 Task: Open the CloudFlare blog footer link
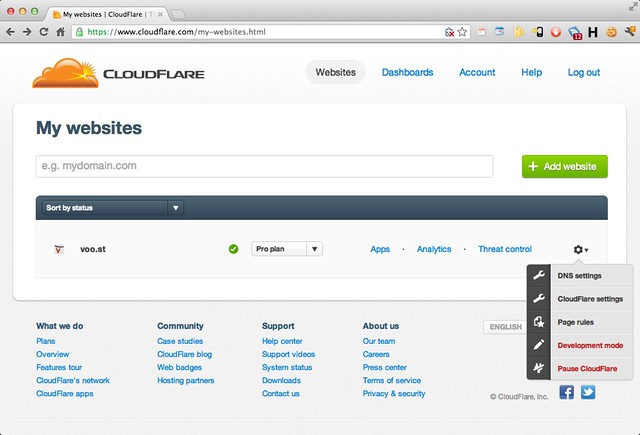coord(184,354)
